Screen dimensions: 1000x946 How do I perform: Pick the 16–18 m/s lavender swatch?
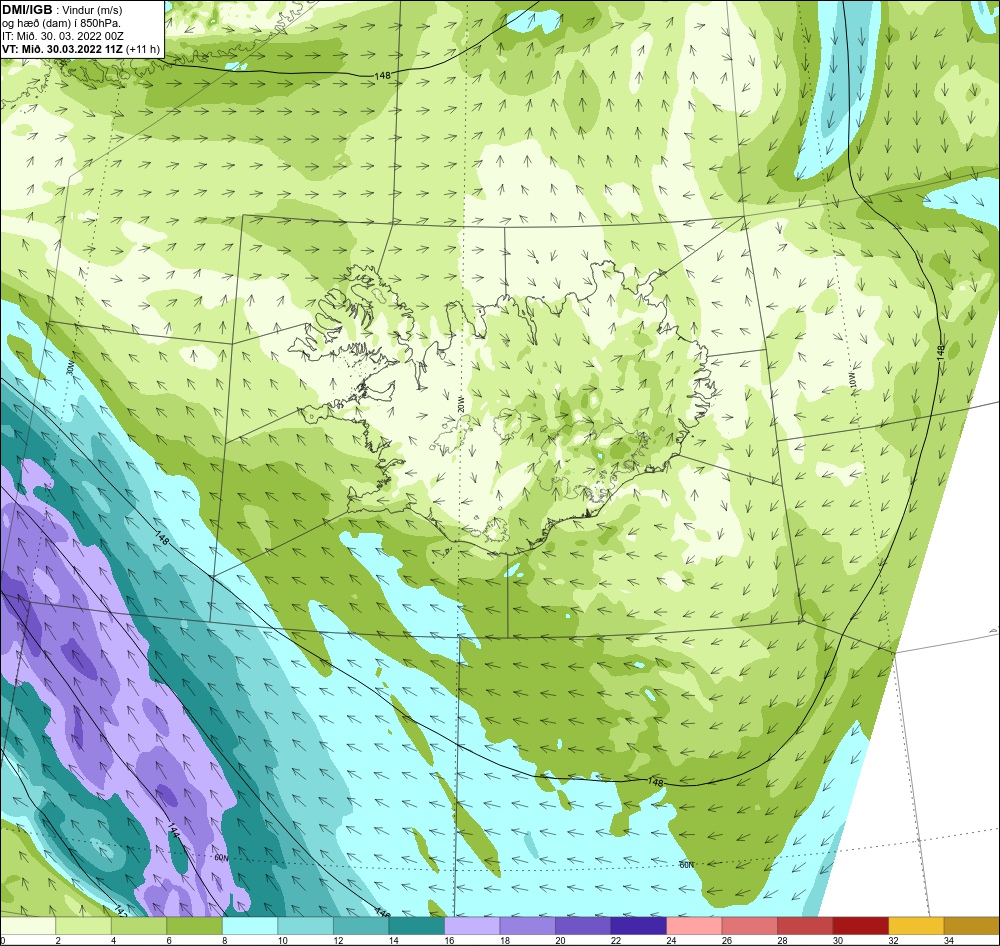pos(472,926)
